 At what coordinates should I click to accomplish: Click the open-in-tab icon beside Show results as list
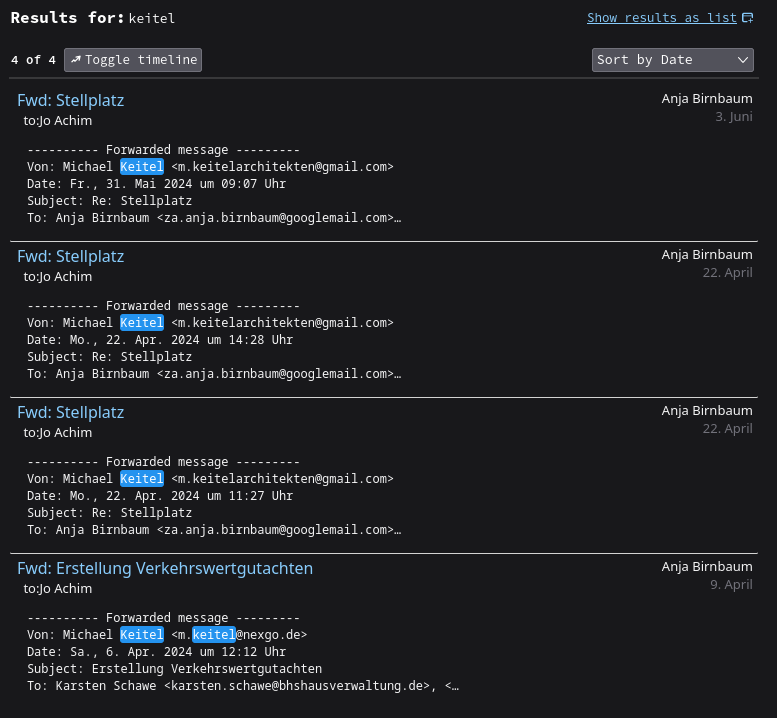(x=747, y=18)
